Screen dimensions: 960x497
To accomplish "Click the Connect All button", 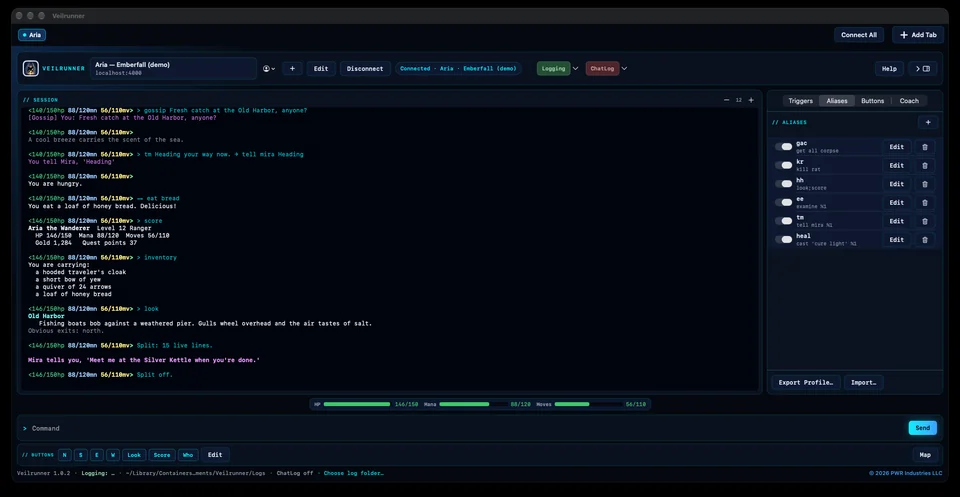I will tap(858, 35).
